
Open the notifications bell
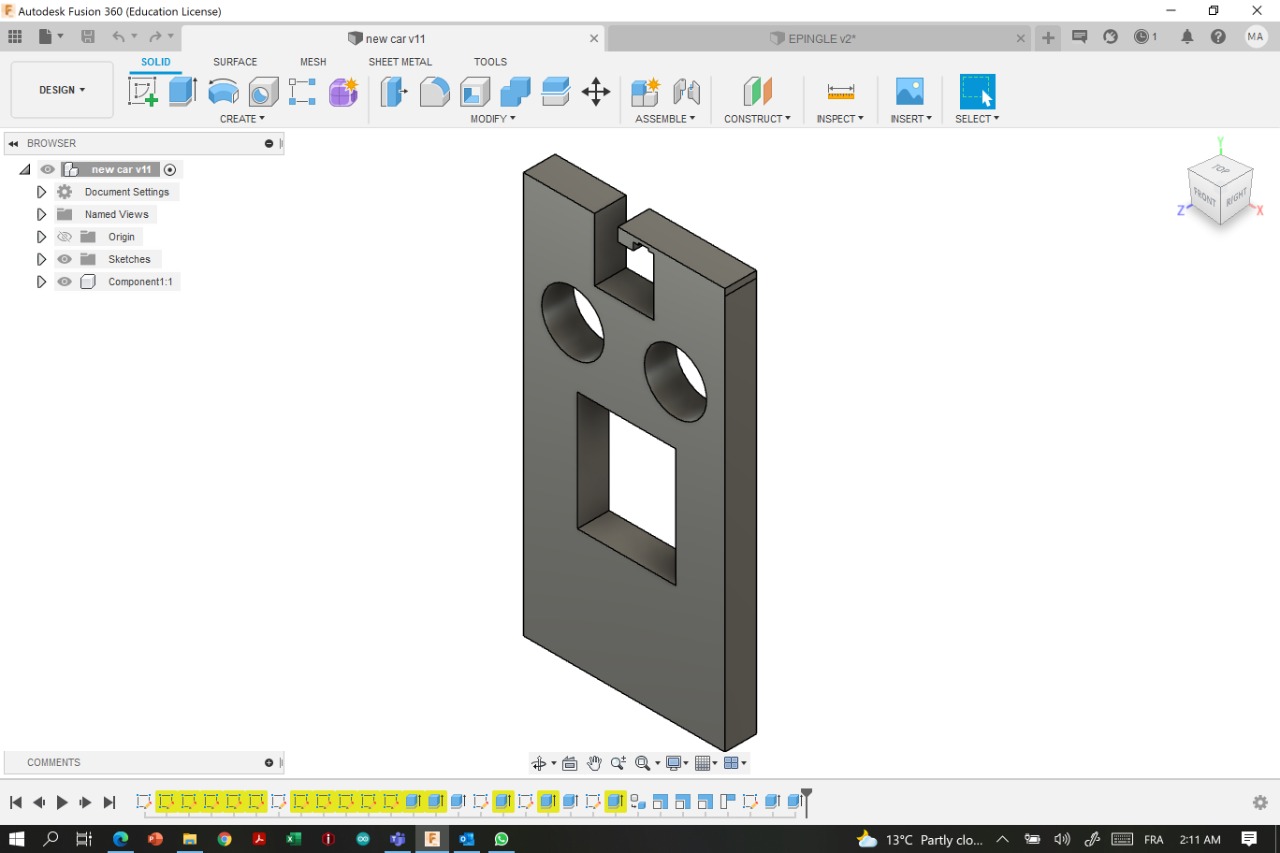click(1187, 37)
